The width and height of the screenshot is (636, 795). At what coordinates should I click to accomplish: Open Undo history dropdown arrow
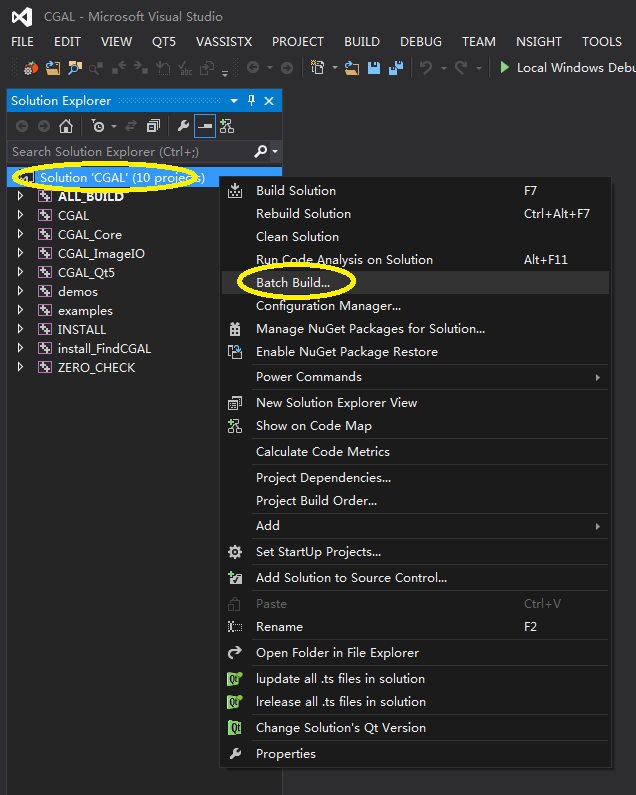(x=444, y=67)
